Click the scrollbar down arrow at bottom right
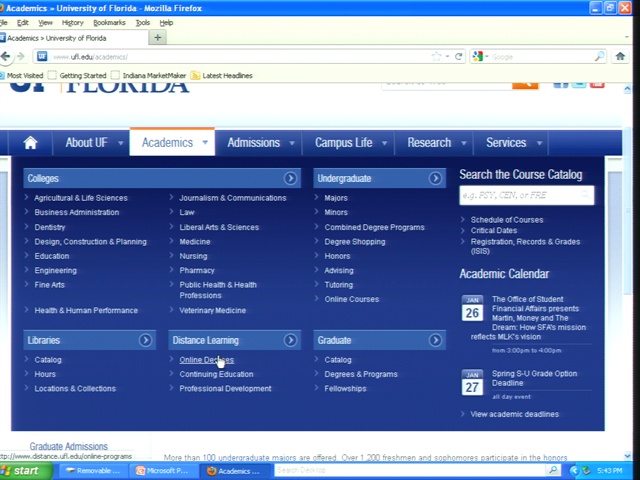This screenshot has width=640, height=480. (628, 456)
